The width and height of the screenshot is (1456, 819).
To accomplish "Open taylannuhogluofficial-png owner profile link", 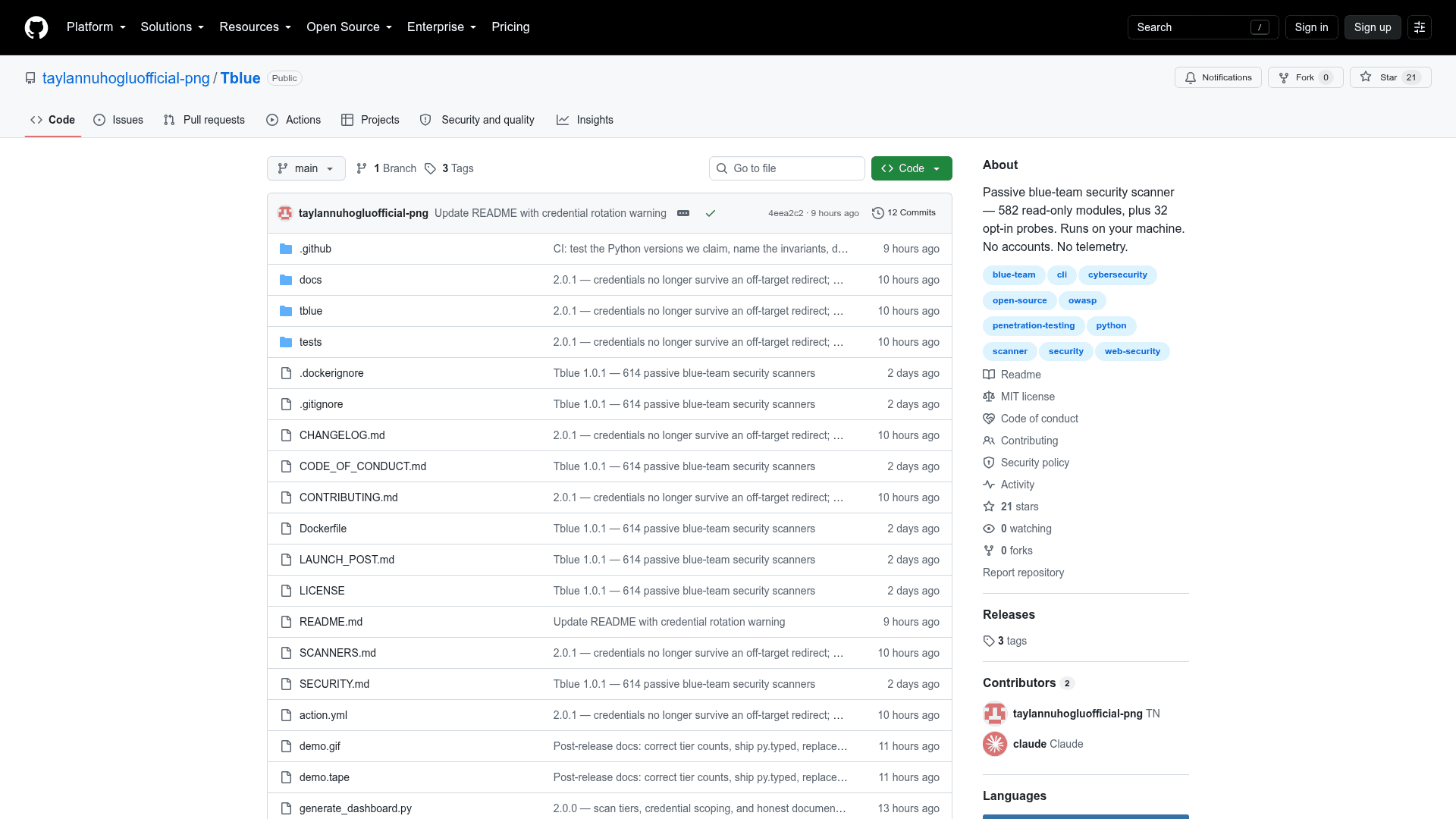I will (x=126, y=78).
